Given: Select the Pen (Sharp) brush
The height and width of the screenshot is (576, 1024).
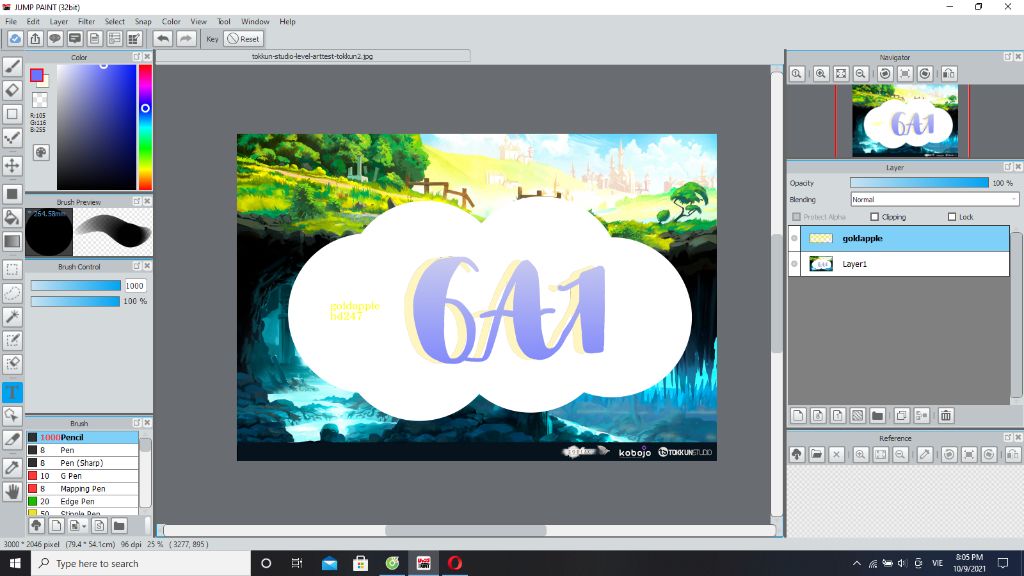Looking at the screenshot, I should 82,463.
